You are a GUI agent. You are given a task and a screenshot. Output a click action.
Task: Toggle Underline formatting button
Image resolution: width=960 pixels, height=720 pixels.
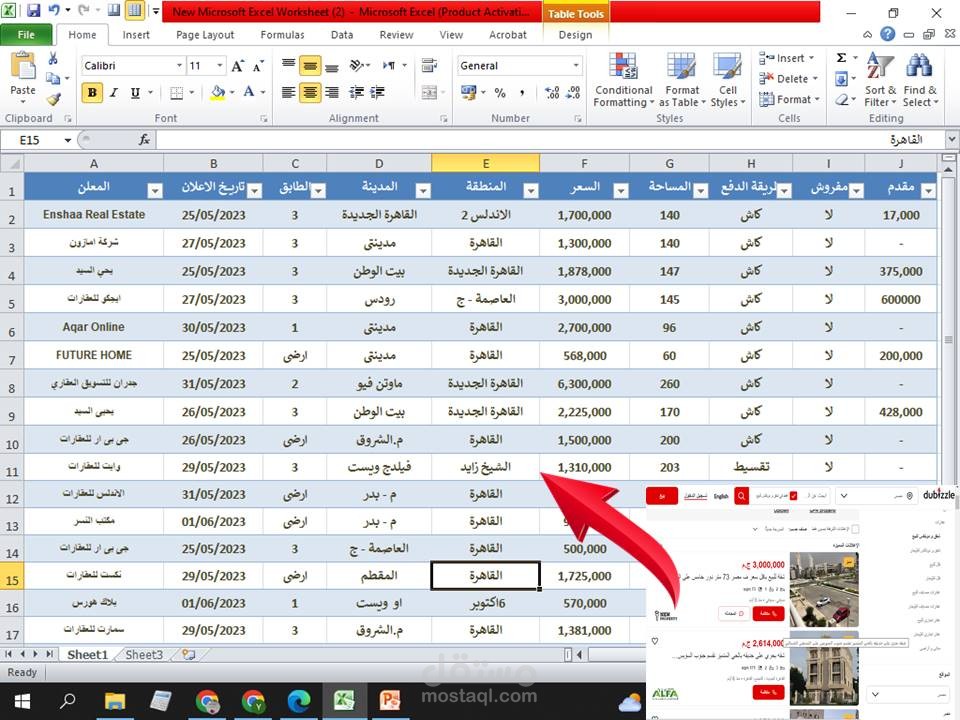coord(135,92)
